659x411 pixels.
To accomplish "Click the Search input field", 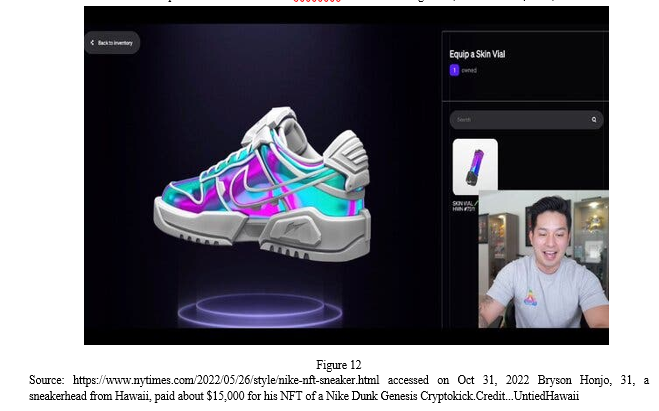I will click(x=526, y=120).
